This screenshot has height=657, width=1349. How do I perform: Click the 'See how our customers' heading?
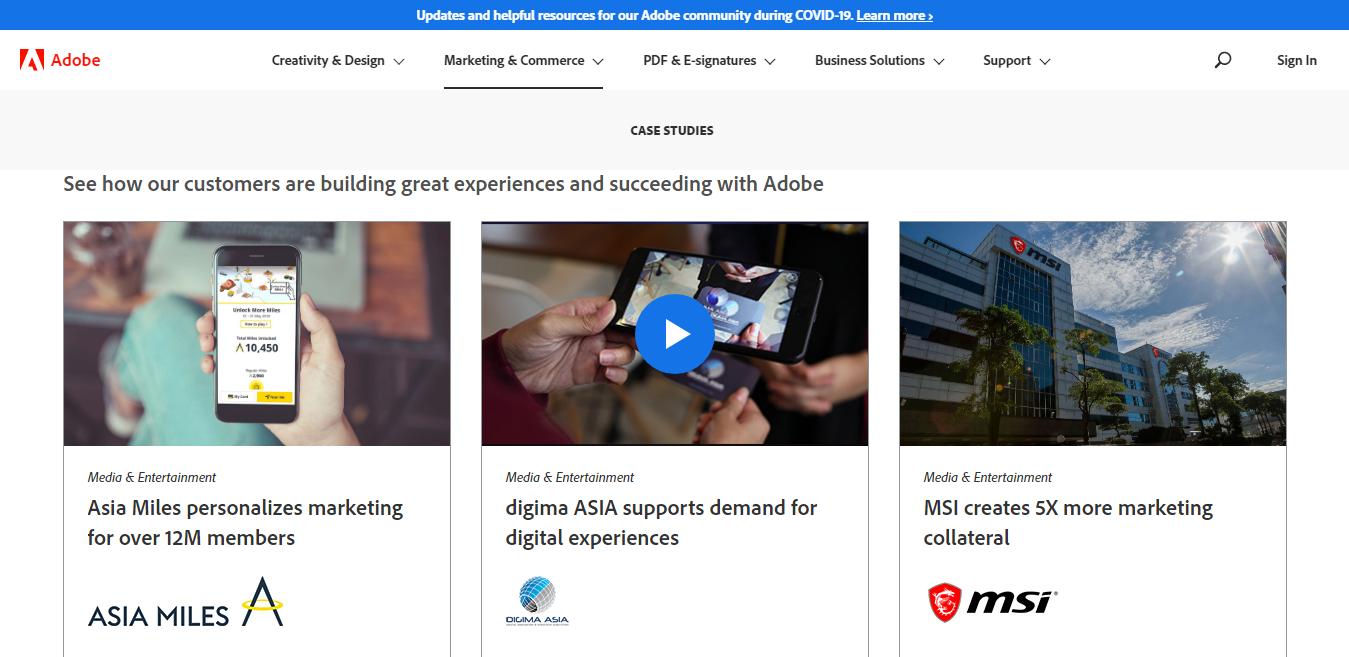click(443, 184)
